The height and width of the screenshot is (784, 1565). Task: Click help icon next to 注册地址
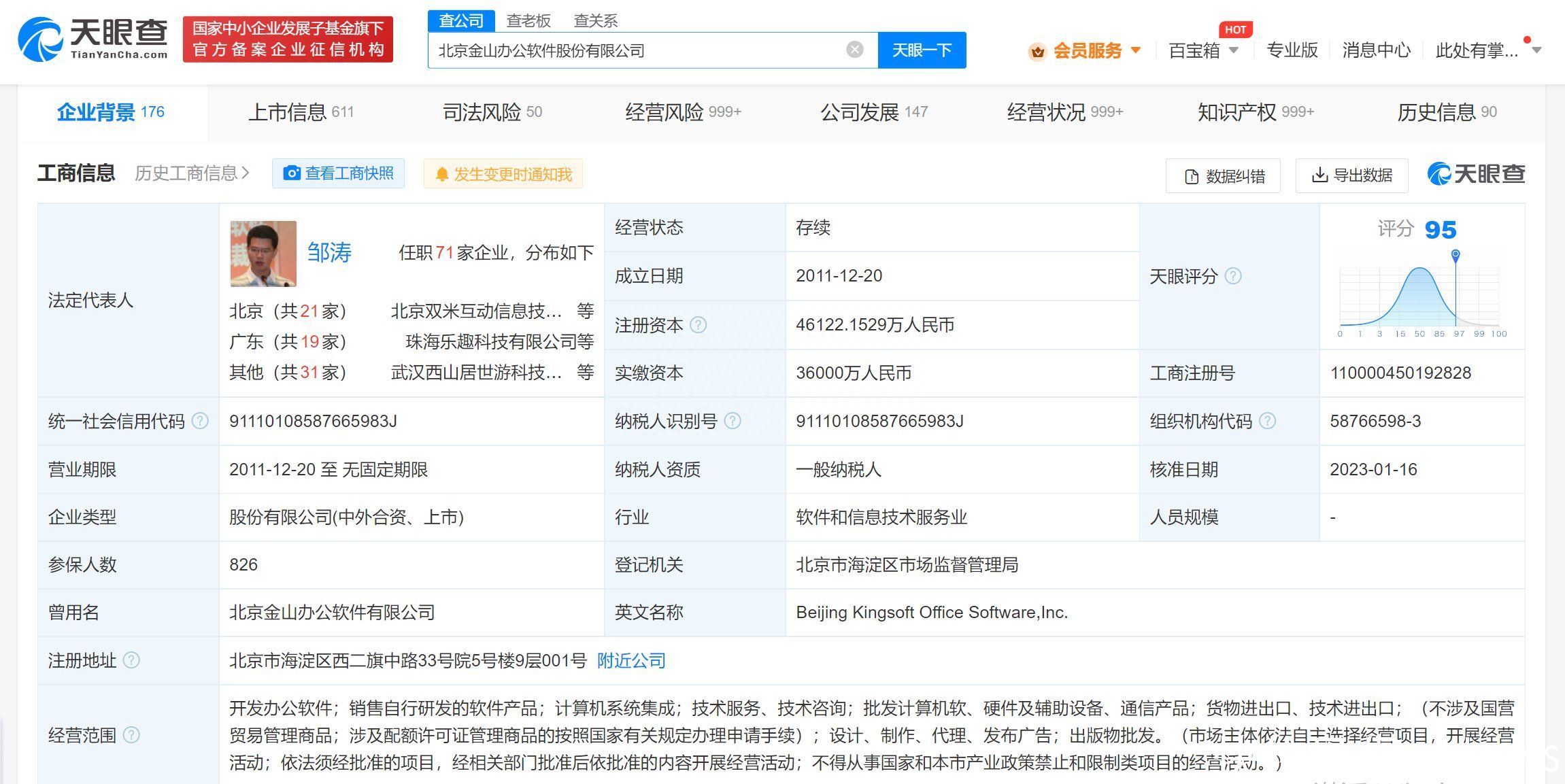pos(131,660)
